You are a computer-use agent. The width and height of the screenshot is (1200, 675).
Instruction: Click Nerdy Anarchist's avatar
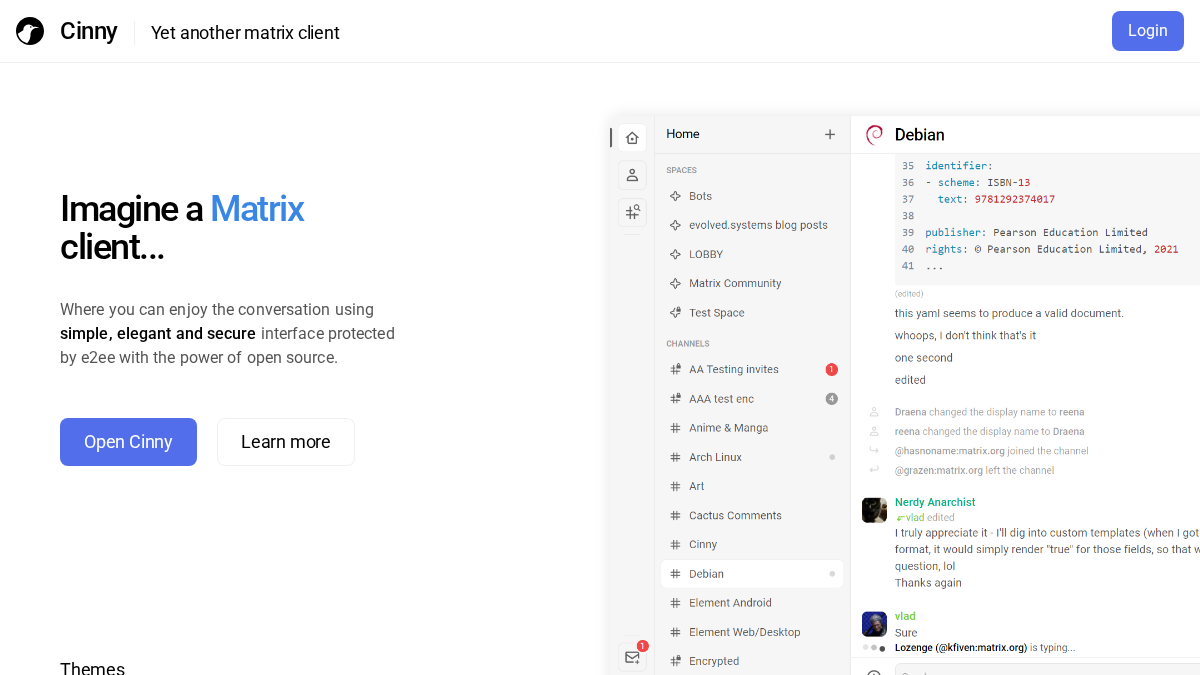(874, 510)
